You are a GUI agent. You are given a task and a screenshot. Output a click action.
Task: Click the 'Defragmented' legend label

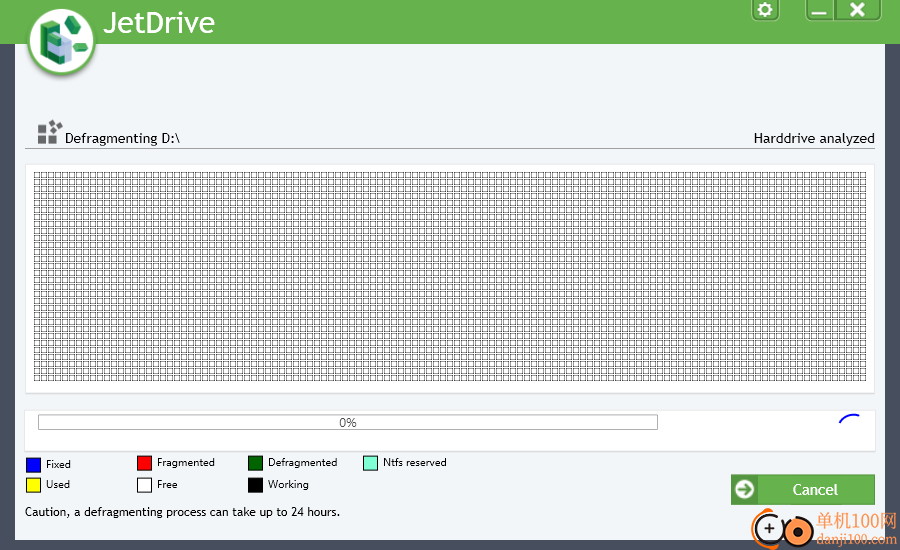coord(302,462)
